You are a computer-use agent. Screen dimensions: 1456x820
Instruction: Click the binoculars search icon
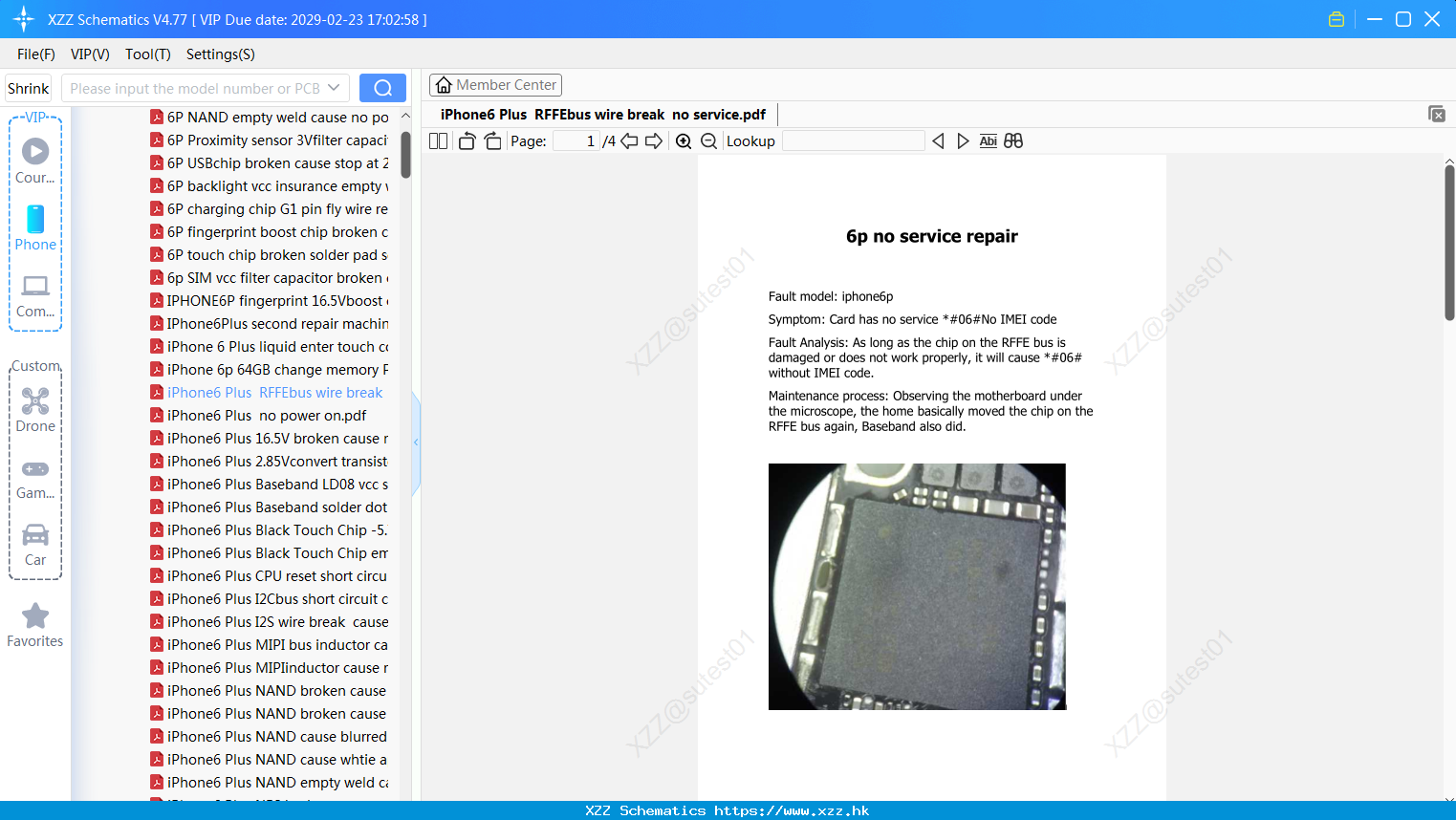coord(1013,140)
